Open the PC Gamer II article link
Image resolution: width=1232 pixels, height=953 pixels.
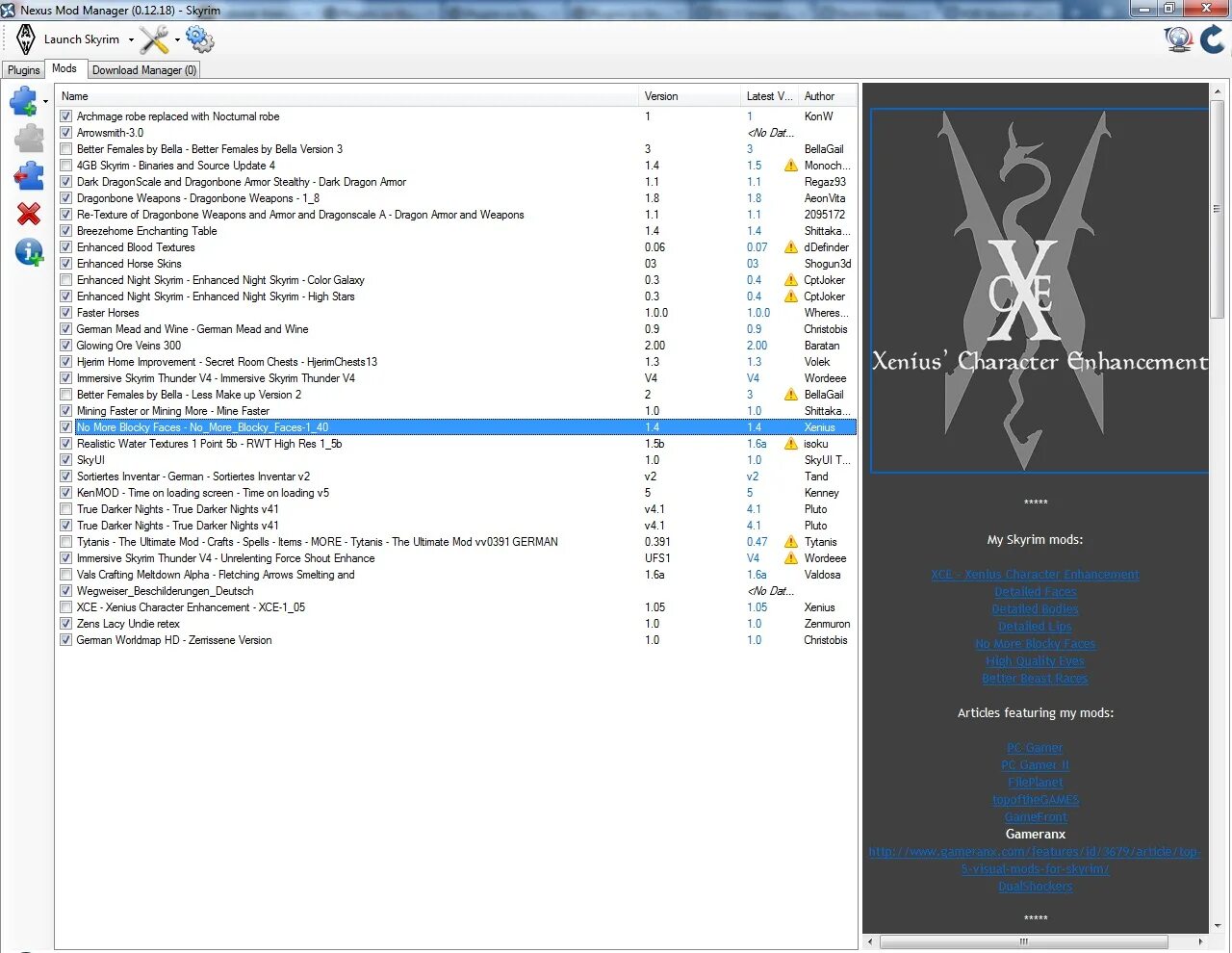(x=1035, y=765)
